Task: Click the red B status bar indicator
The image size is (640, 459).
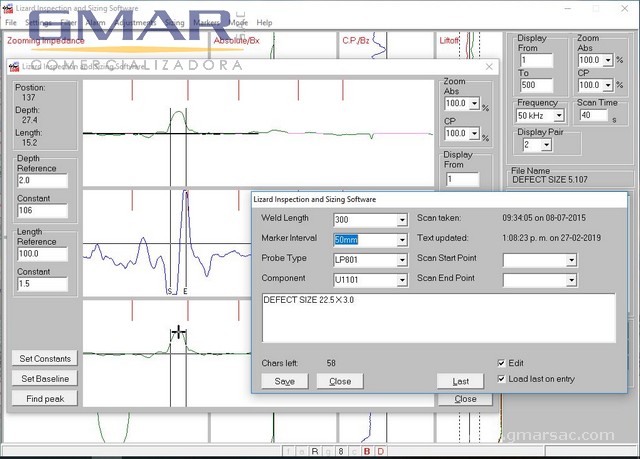Action: pyautogui.click(x=367, y=451)
